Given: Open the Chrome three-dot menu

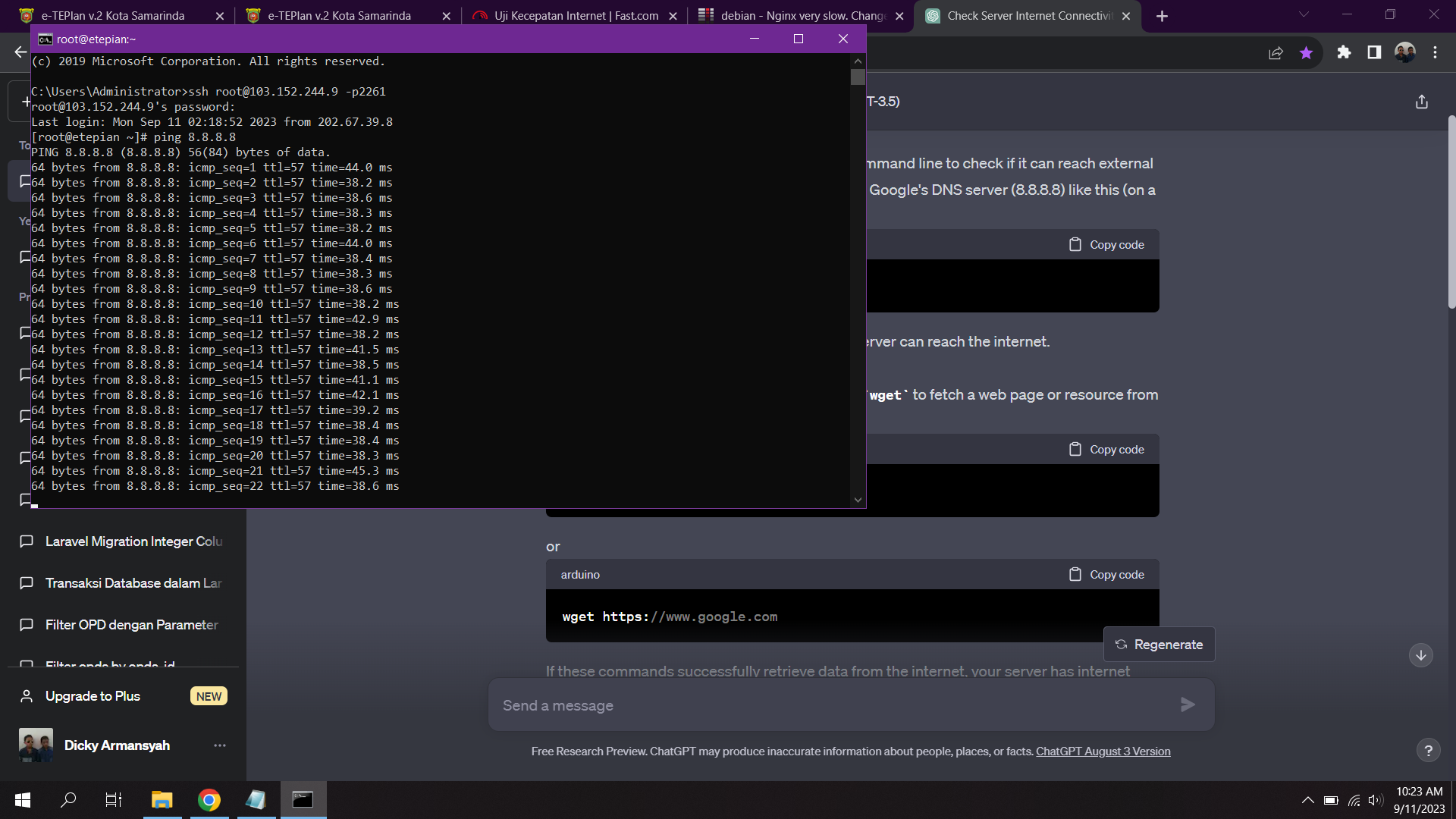Looking at the screenshot, I should 1435,52.
